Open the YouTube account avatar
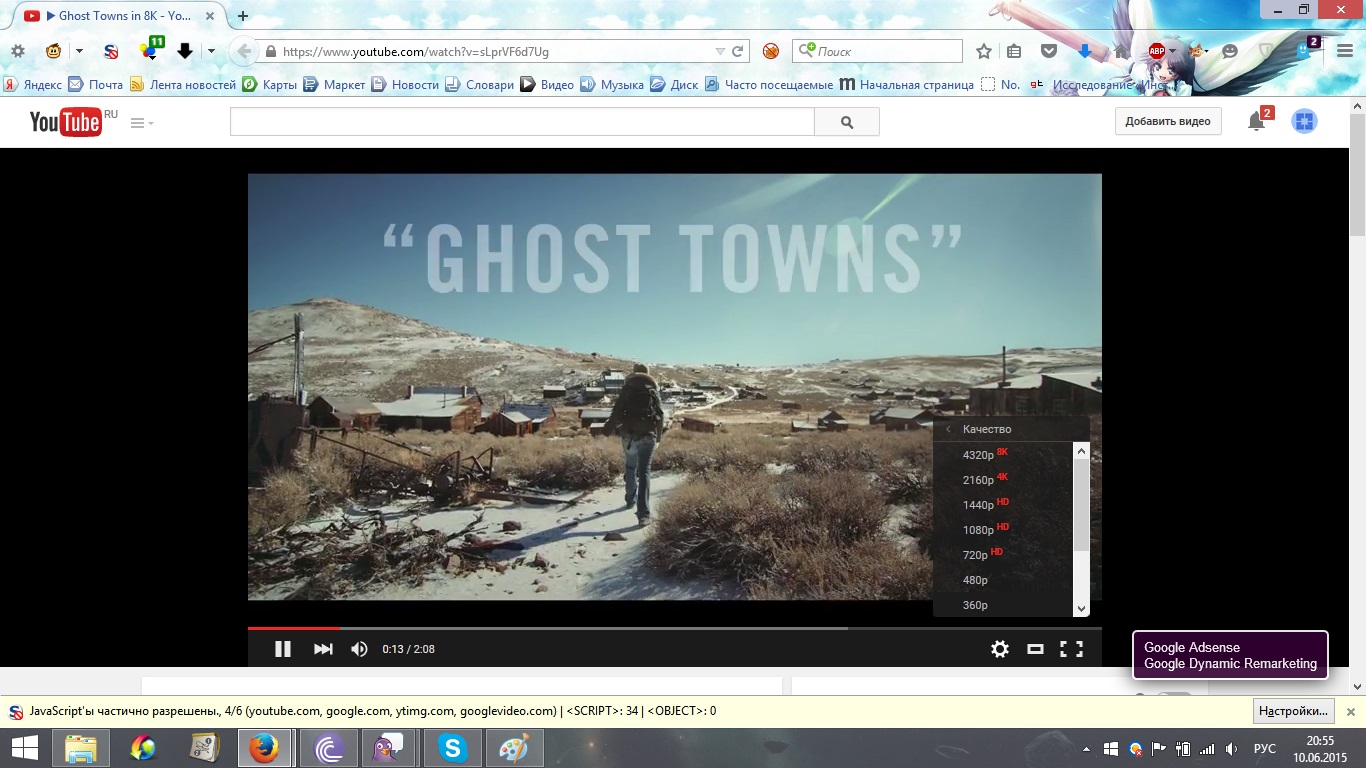The height and width of the screenshot is (768, 1366). coord(1304,122)
